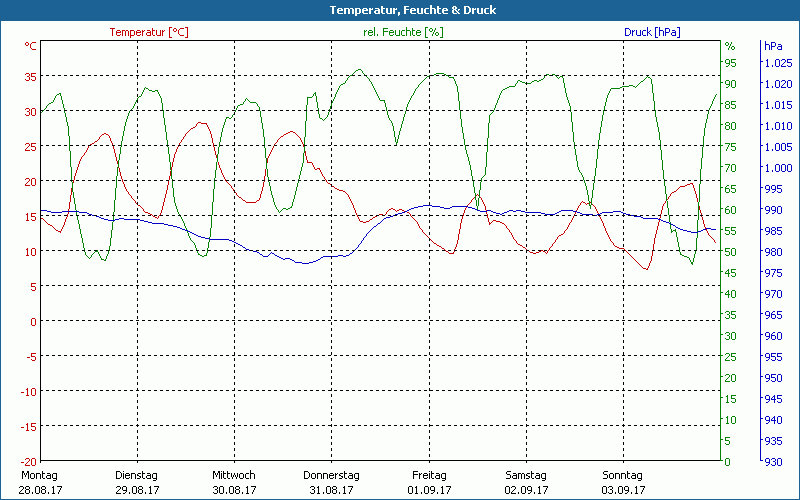Click the date '29.08.17'

(137, 490)
